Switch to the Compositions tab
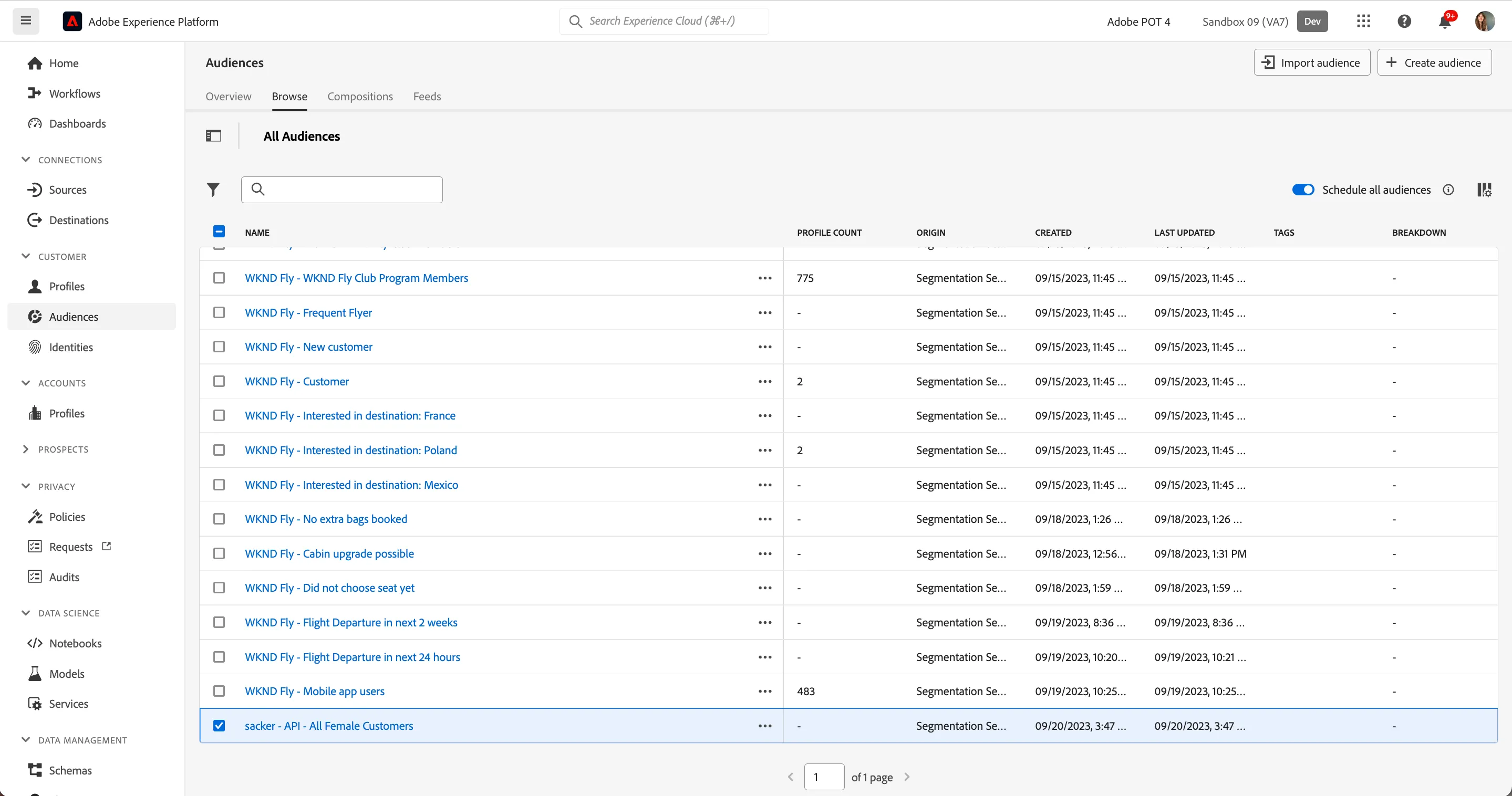Screen dimensions: 1512x796 tap(360, 96)
